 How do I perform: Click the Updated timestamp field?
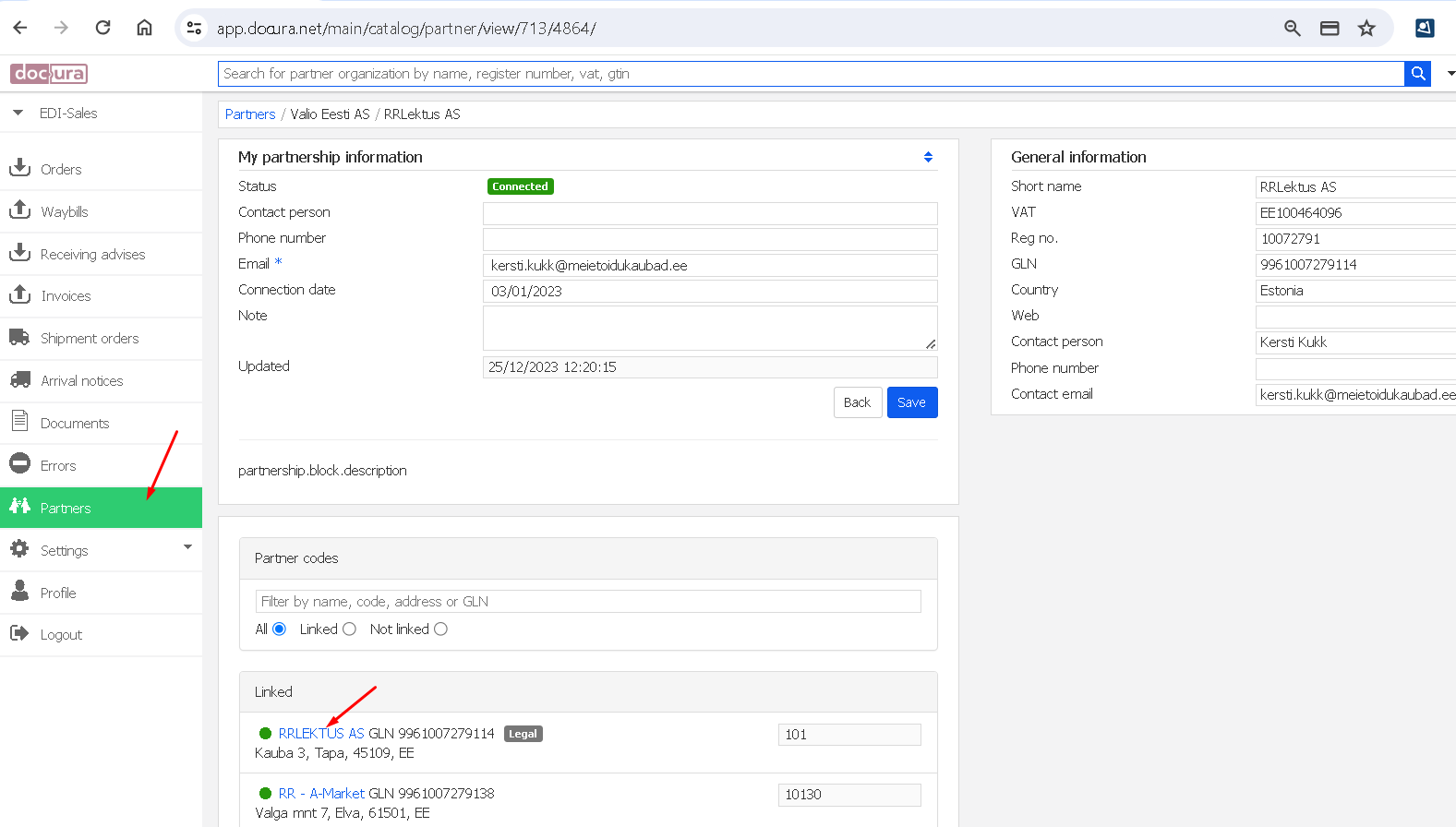710,367
